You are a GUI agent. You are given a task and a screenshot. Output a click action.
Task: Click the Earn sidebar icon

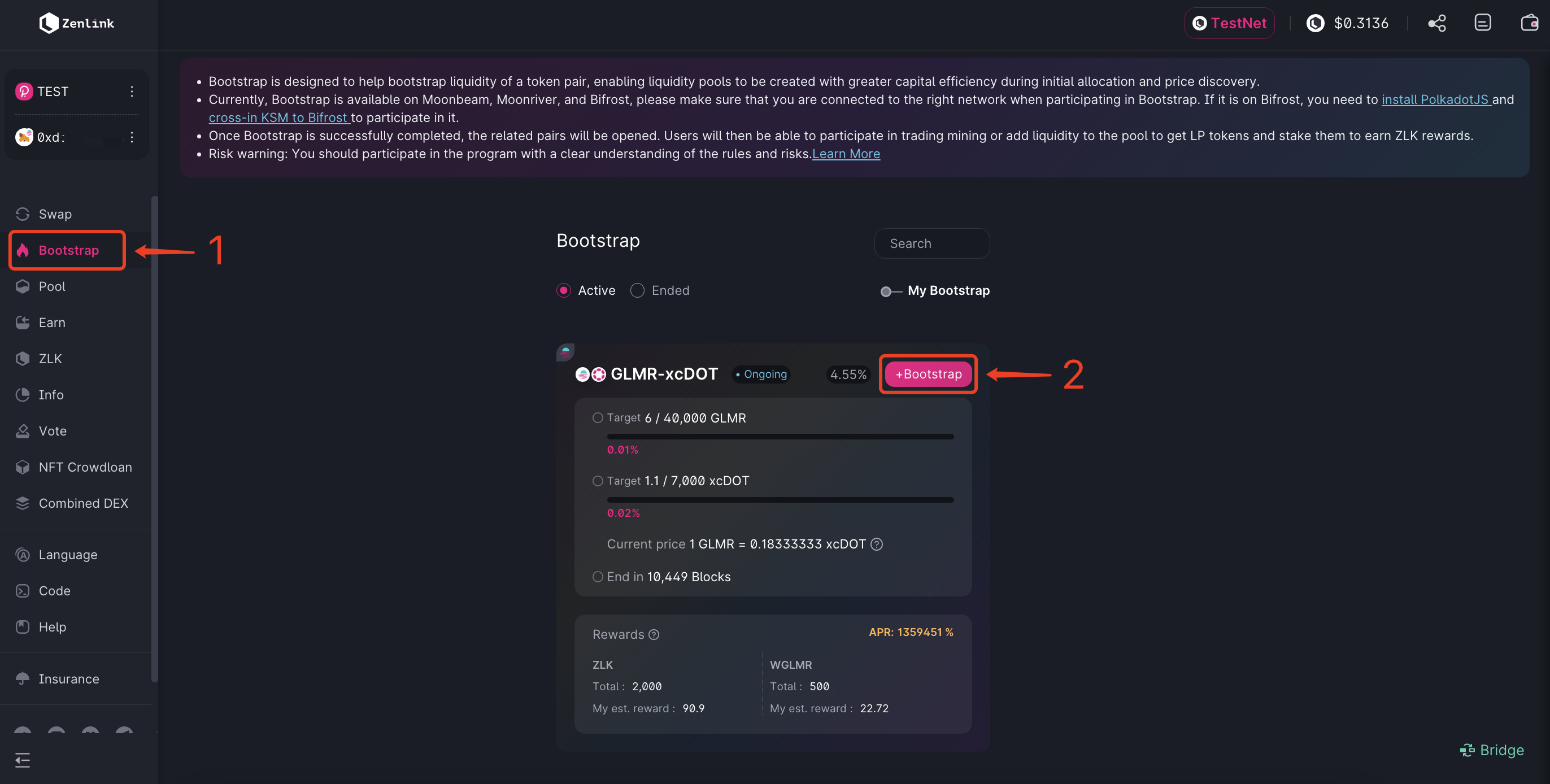click(x=23, y=322)
